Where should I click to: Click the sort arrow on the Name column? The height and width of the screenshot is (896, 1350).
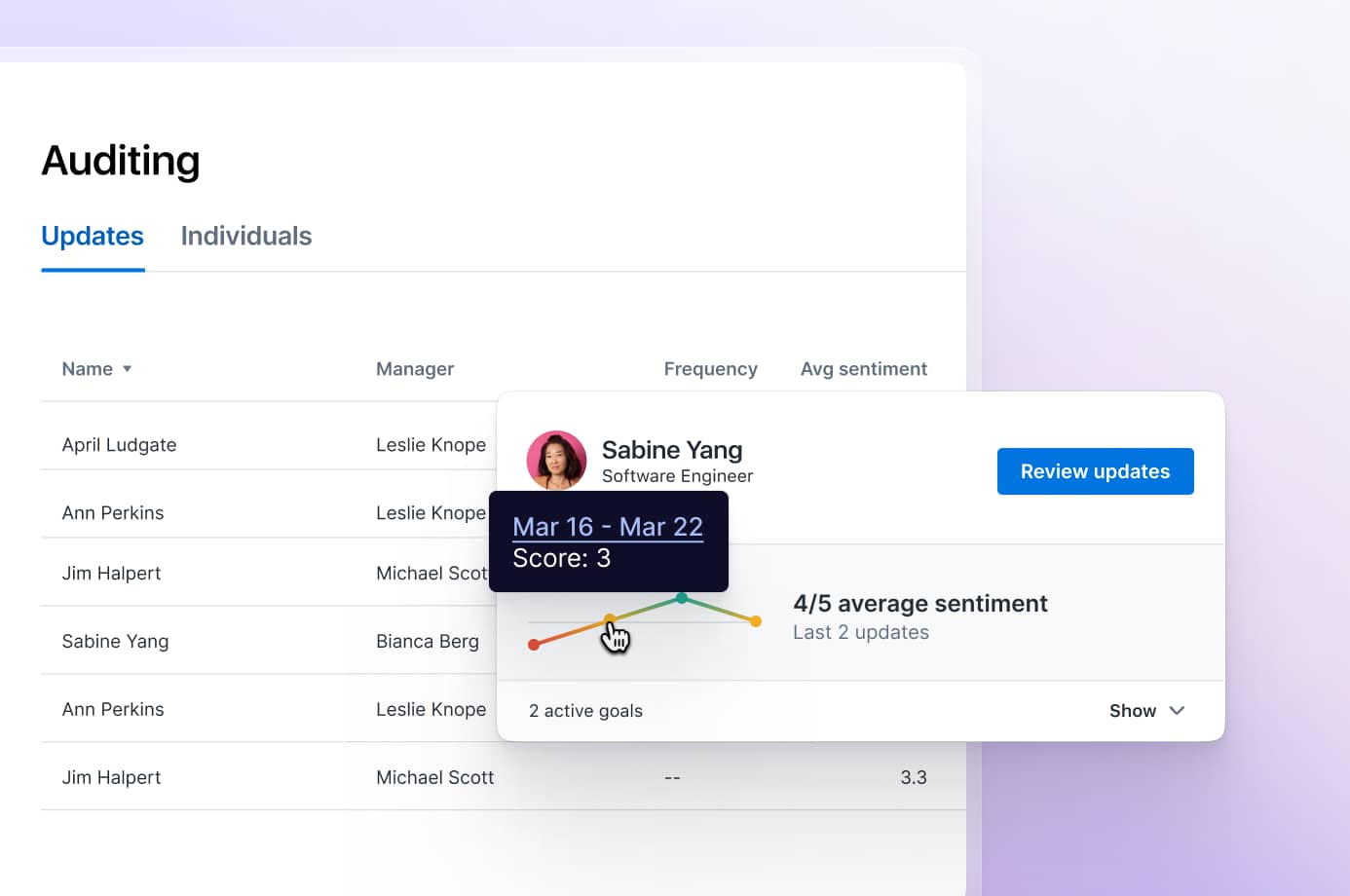(x=127, y=368)
